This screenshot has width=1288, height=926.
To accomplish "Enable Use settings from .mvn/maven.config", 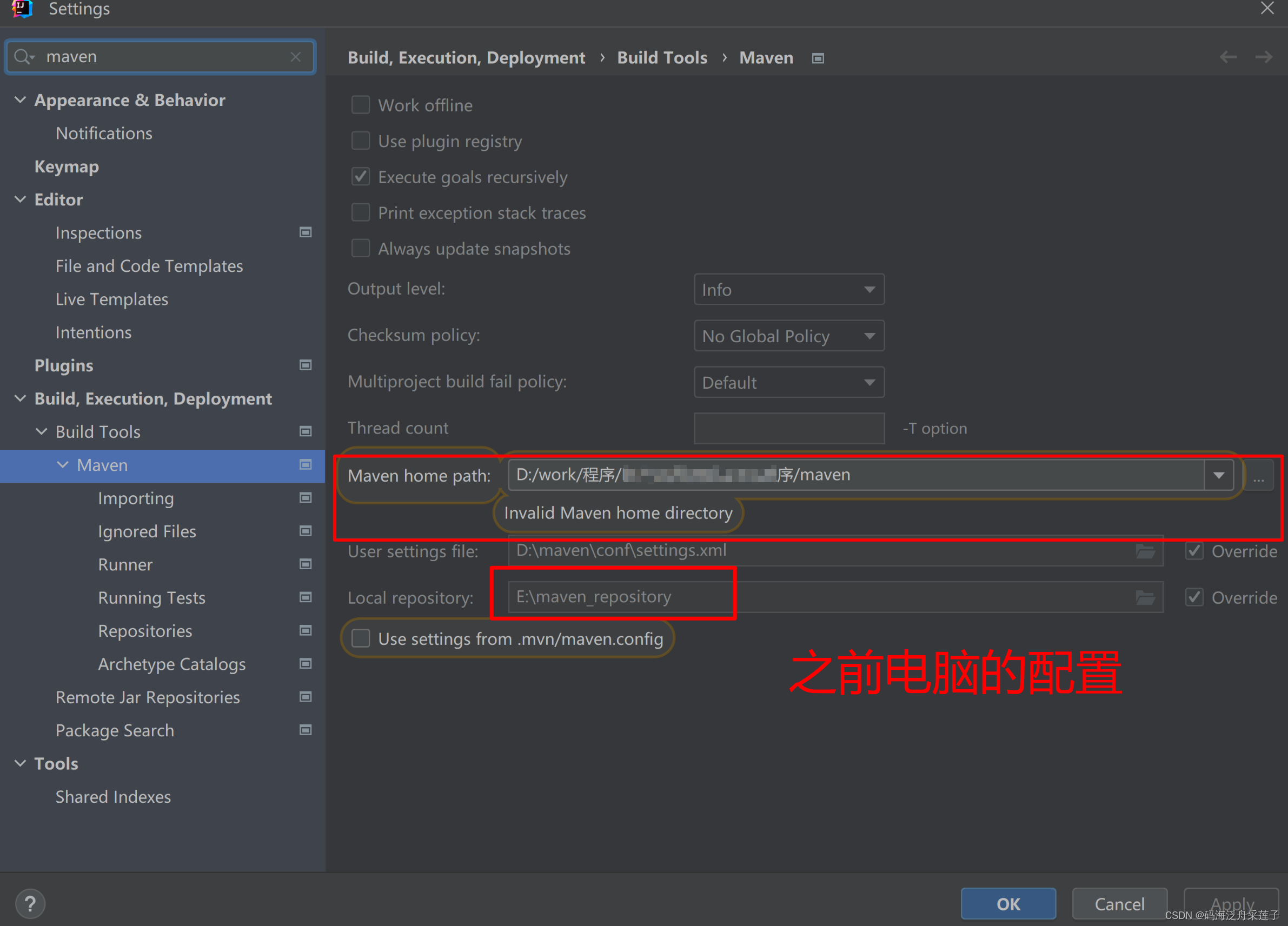I will (361, 639).
